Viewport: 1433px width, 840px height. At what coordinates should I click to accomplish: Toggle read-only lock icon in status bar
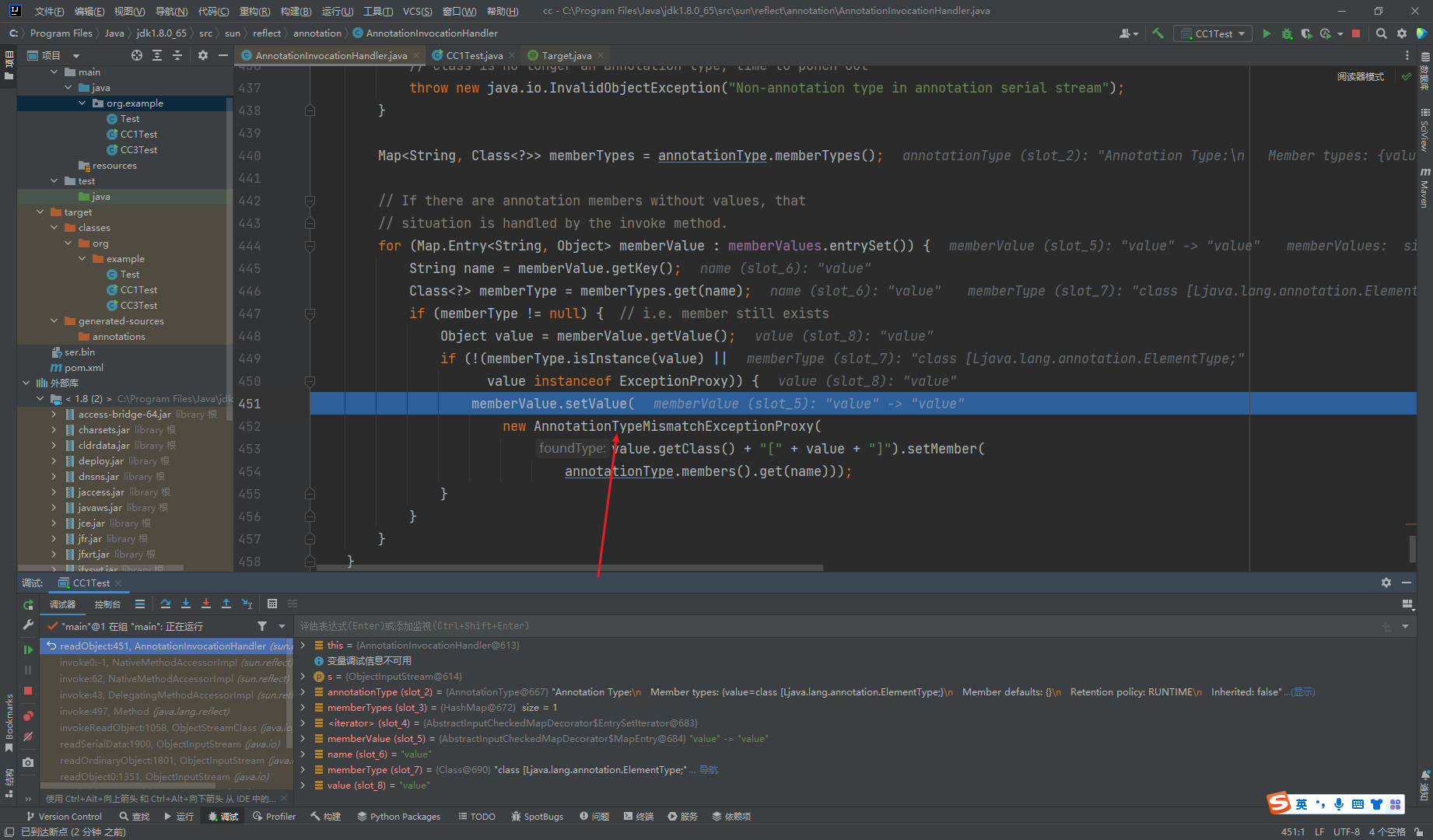(1419, 831)
